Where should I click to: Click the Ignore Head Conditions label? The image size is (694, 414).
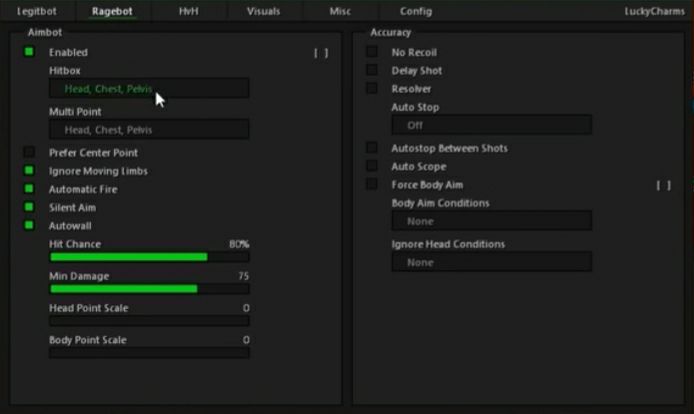pyautogui.click(x=448, y=244)
